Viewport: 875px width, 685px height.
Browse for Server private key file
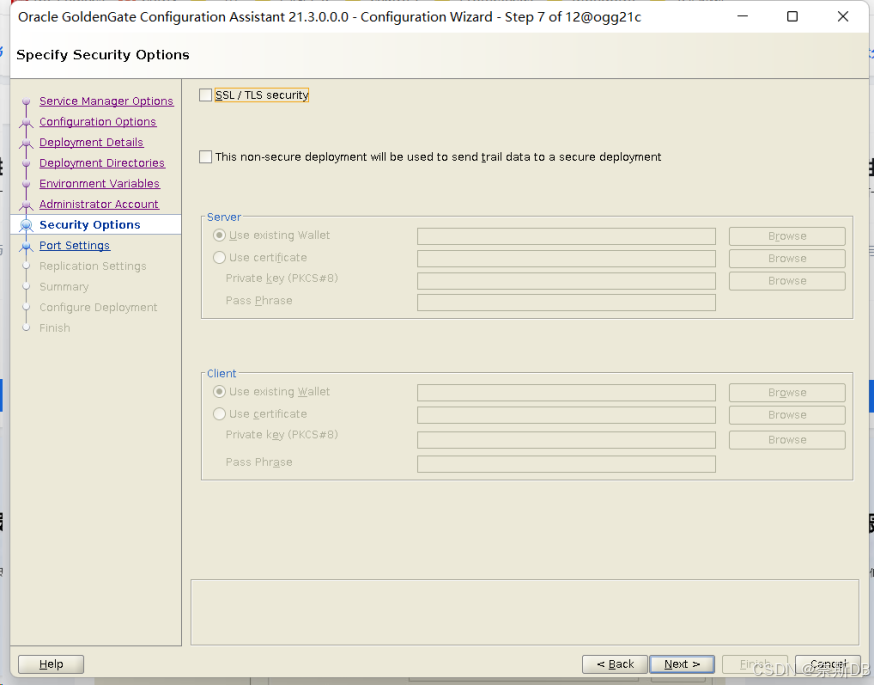point(787,281)
